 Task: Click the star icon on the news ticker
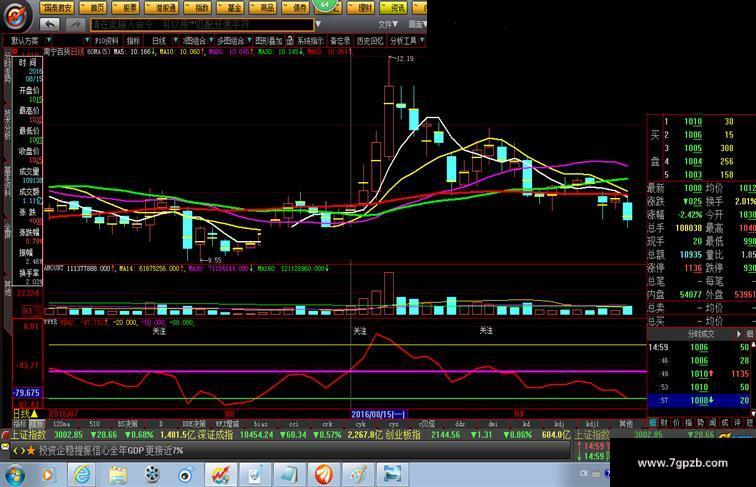(31, 451)
